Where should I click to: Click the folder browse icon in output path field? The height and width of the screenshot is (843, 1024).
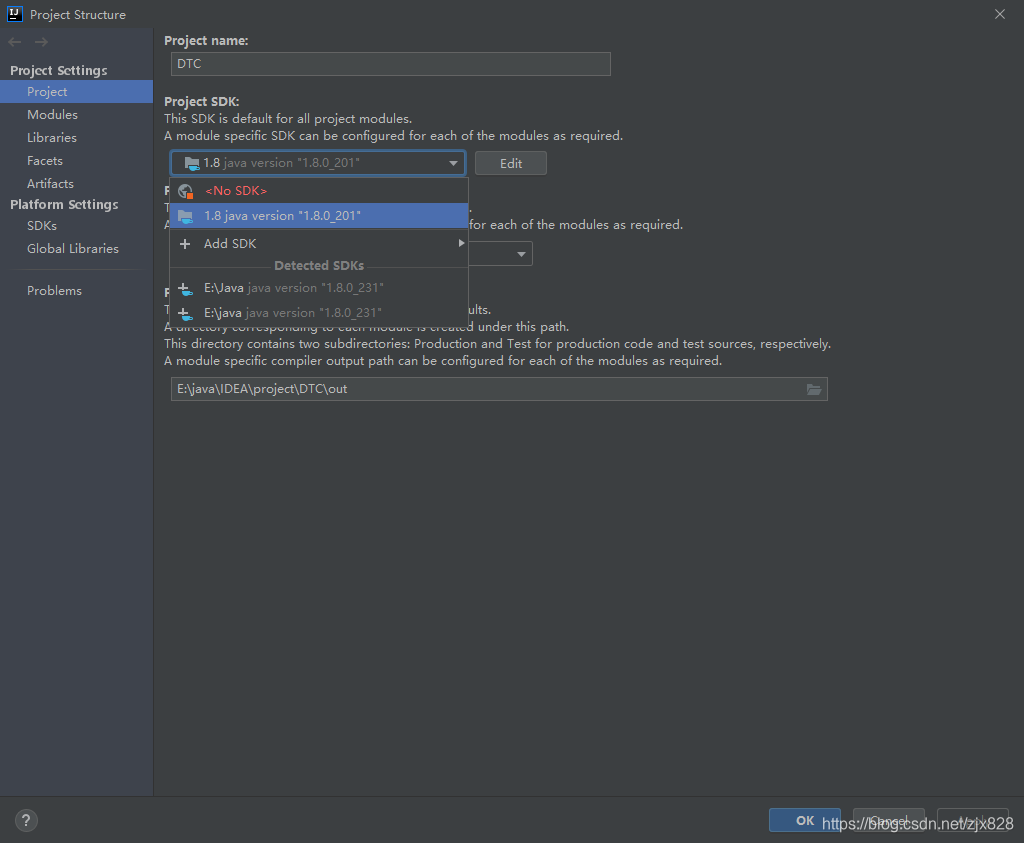(814, 389)
